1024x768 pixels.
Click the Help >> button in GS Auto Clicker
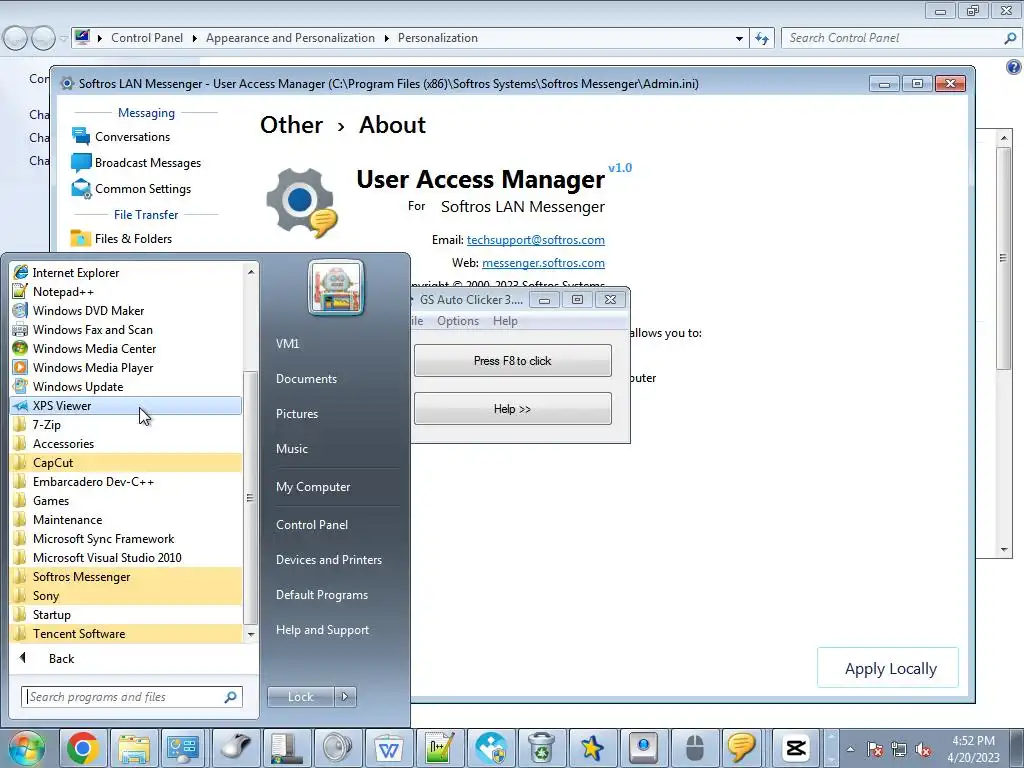click(x=513, y=409)
